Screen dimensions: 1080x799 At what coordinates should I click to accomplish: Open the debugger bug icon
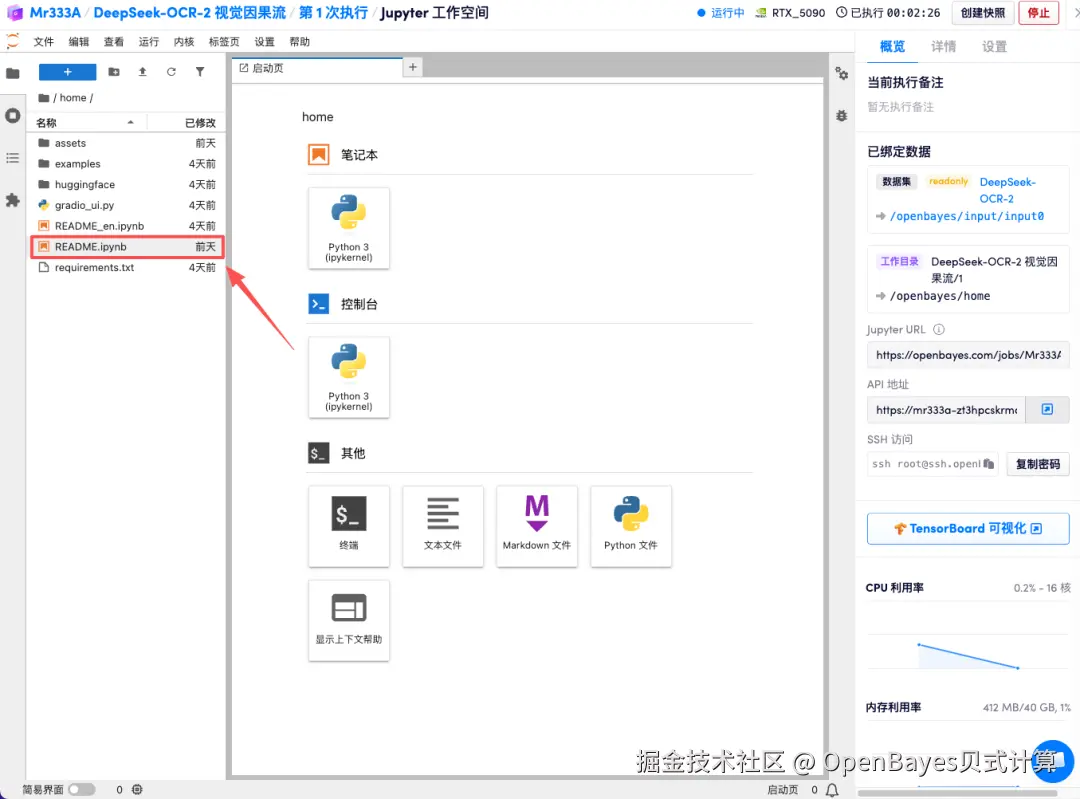tap(842, 116)
